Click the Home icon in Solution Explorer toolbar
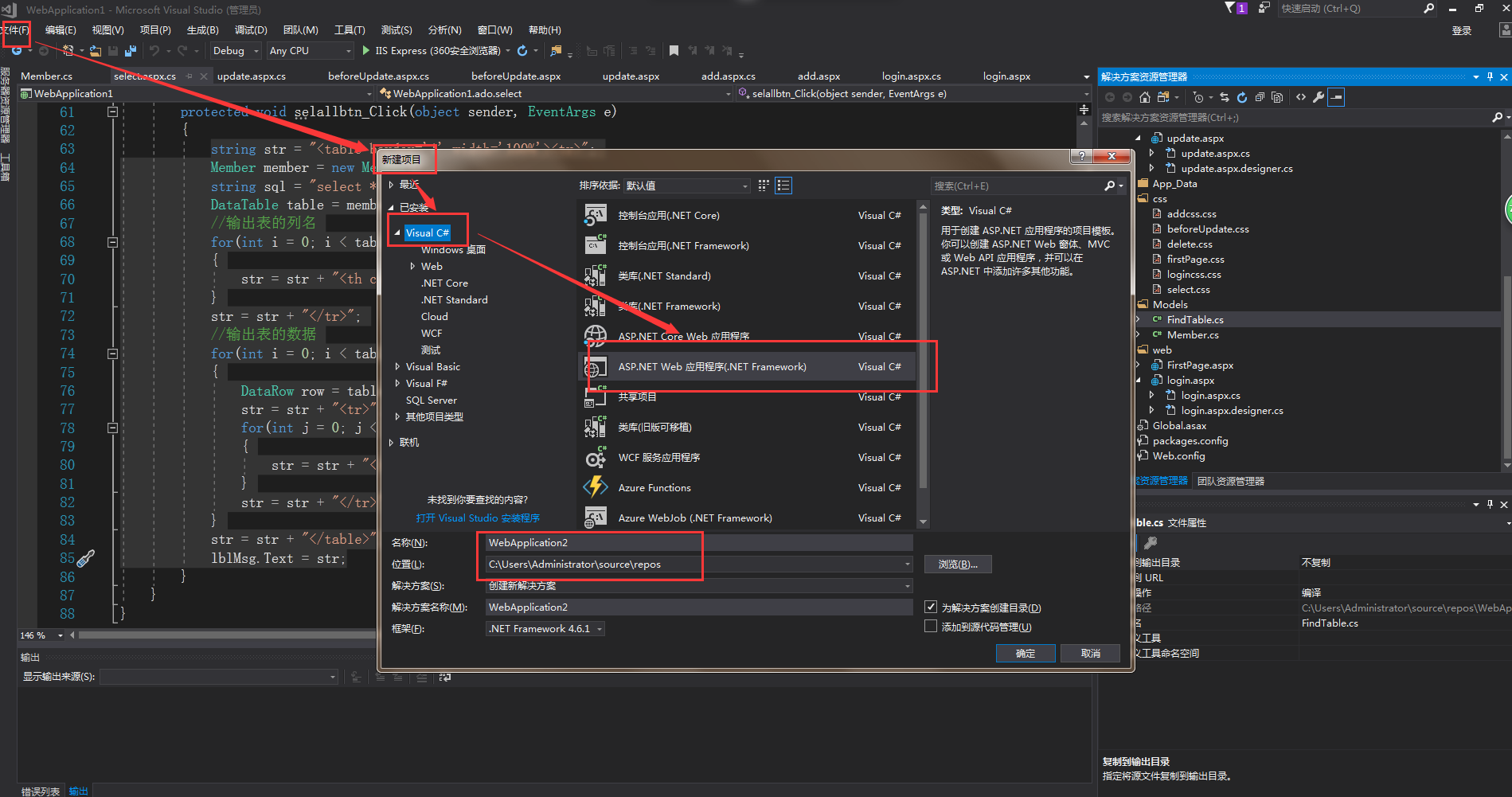 pyautogui.click(x=1144, y=97)
